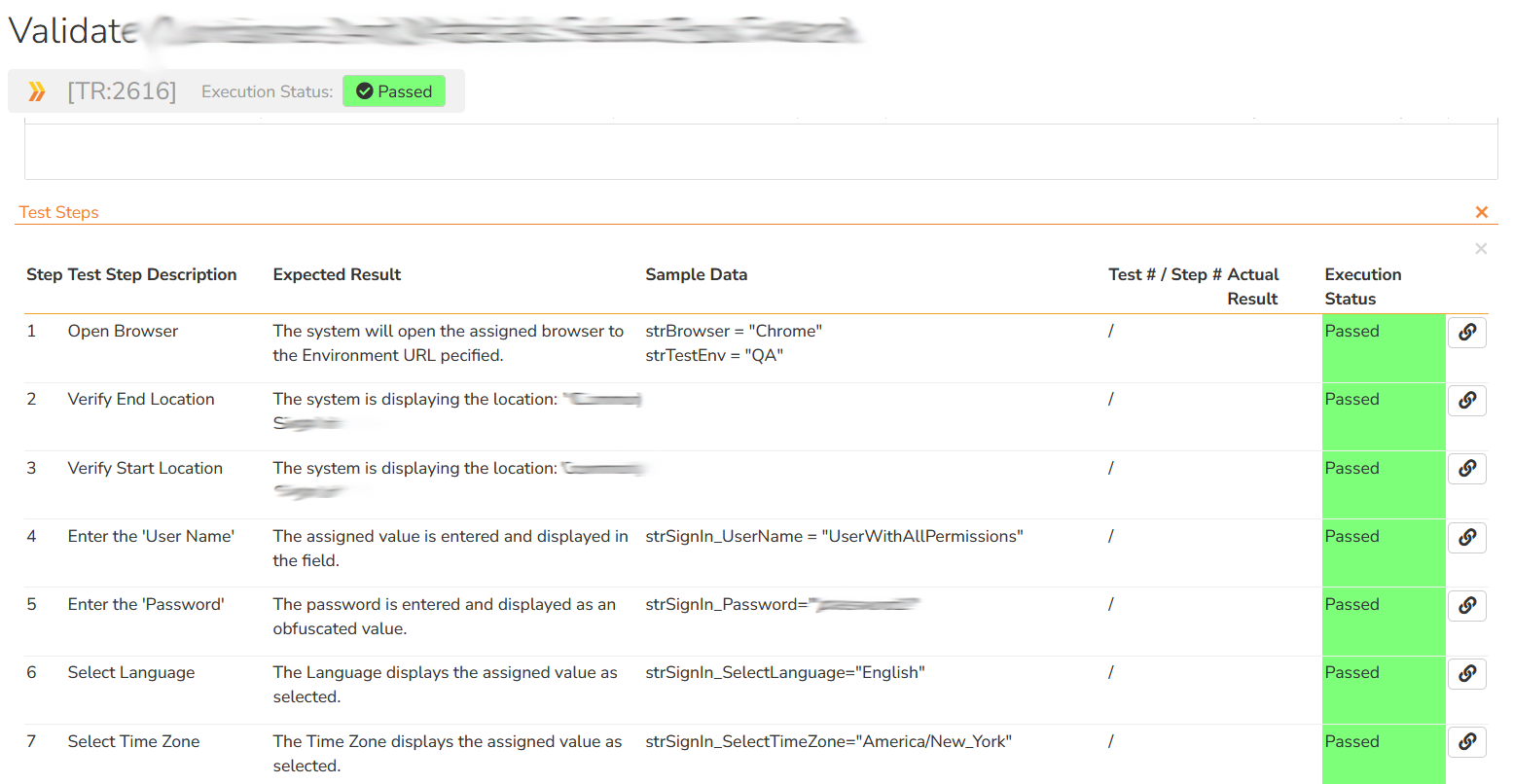Click the Test Steps section heading
Viewport: 1513px width, 784px height.
coord(59,212)
